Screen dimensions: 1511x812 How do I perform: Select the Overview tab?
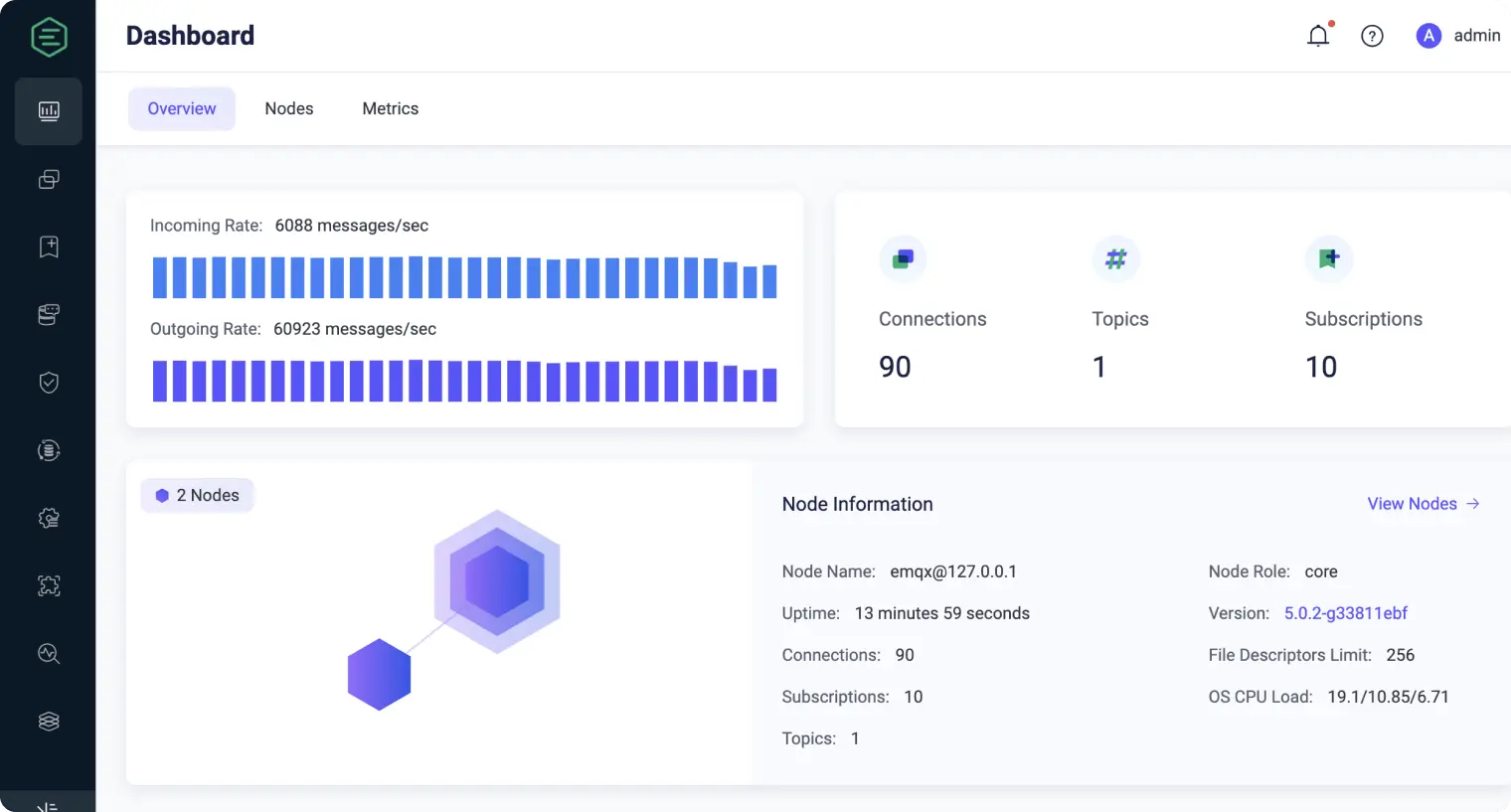coord(182,108)
